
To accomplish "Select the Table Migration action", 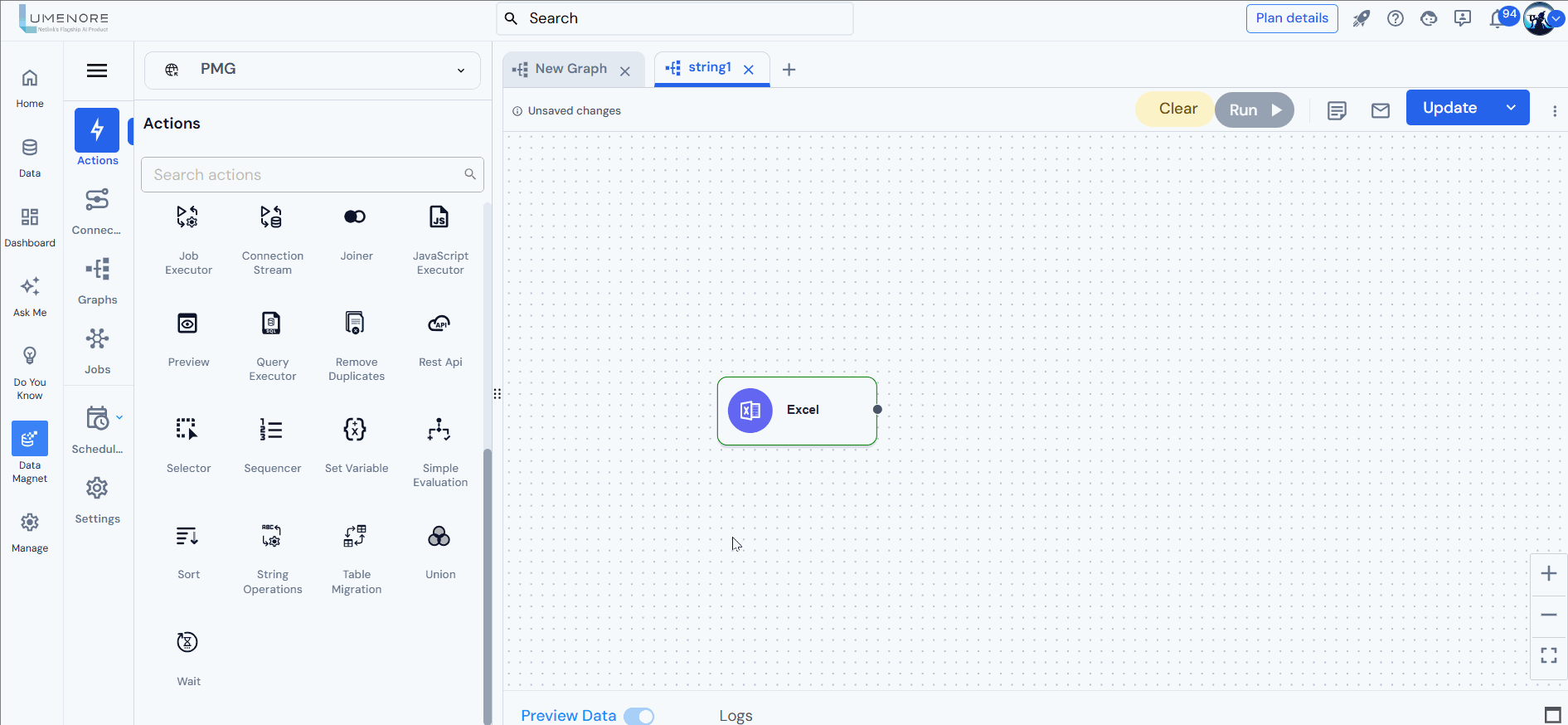I will pos(356,538).
